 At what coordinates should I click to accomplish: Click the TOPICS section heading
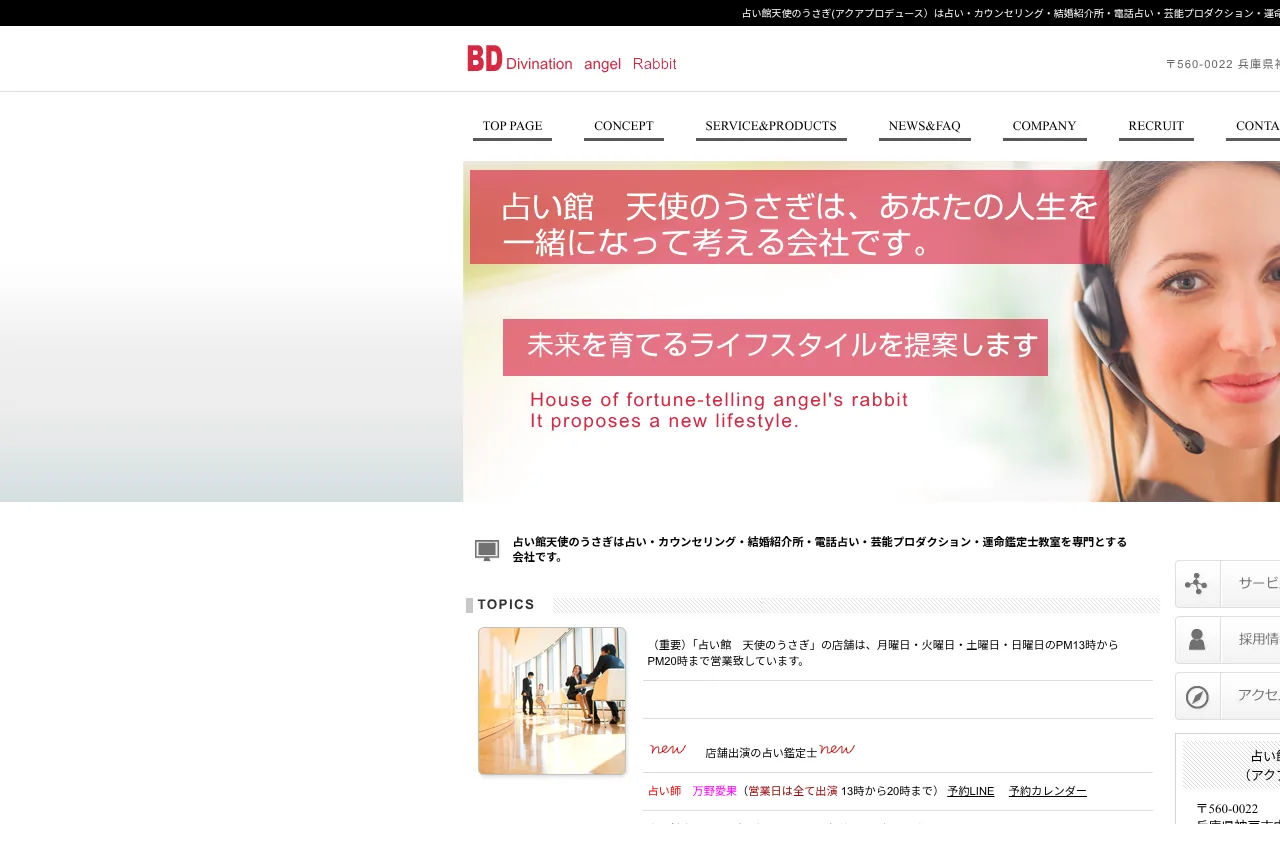[506, 605]
